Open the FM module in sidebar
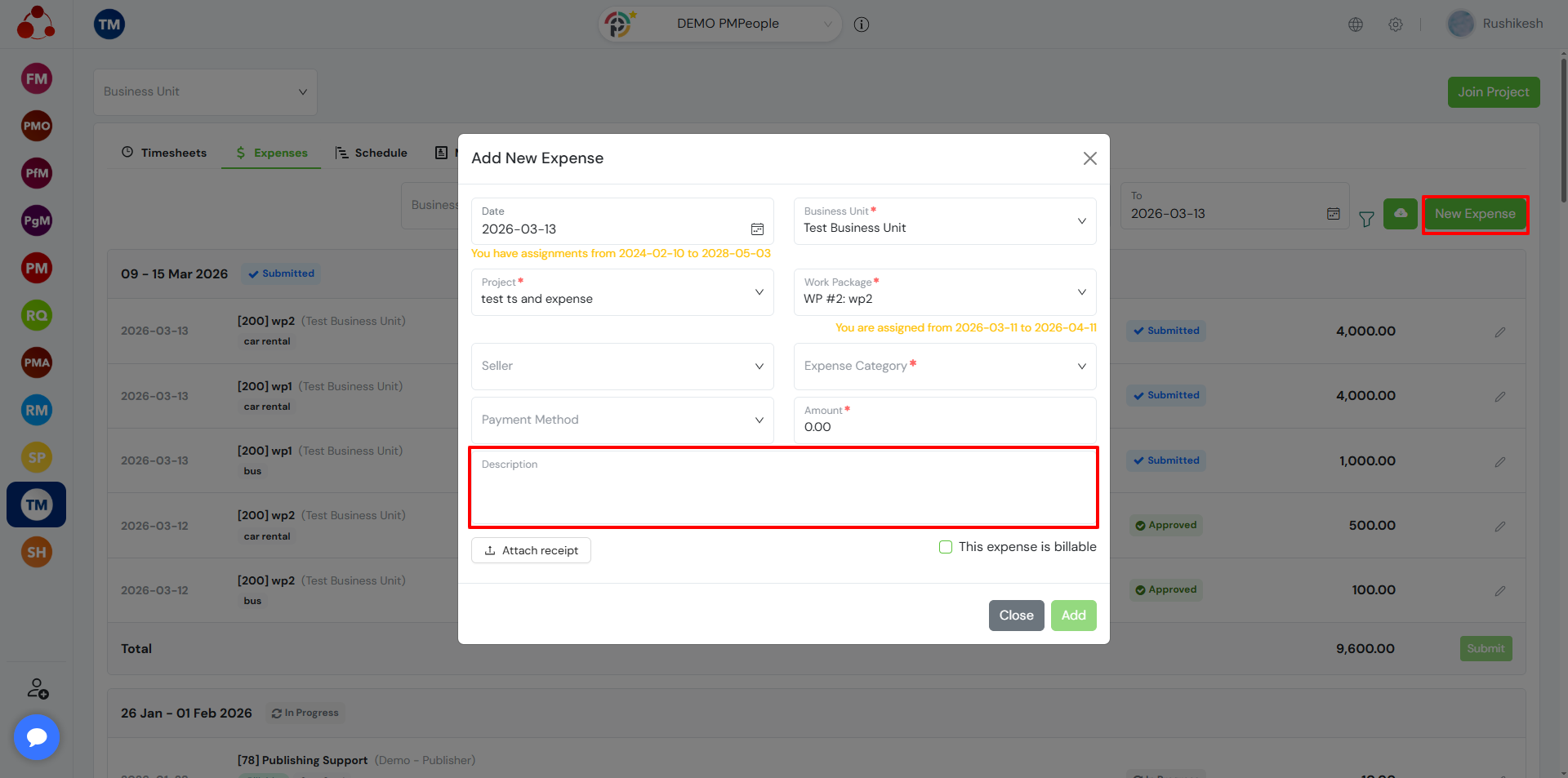Screen dimensions: 1568x778 click(37, 79)
